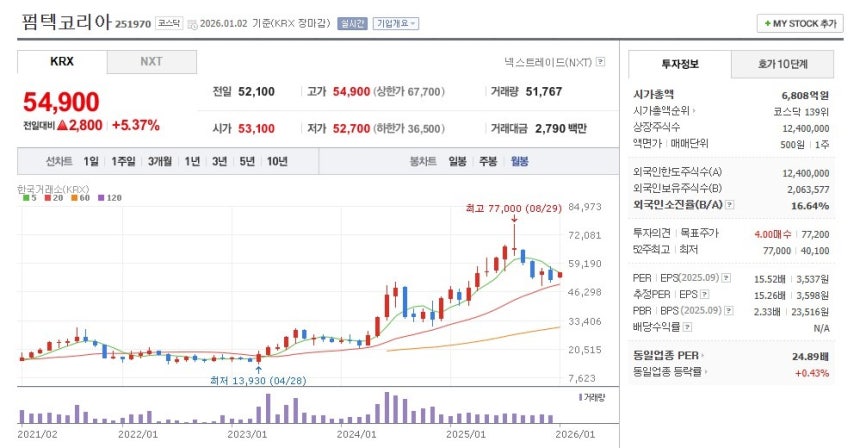Click the 시가총액 value 6,808억원
This screenshot has height=448, width=860.
click(x=805, y=95)
